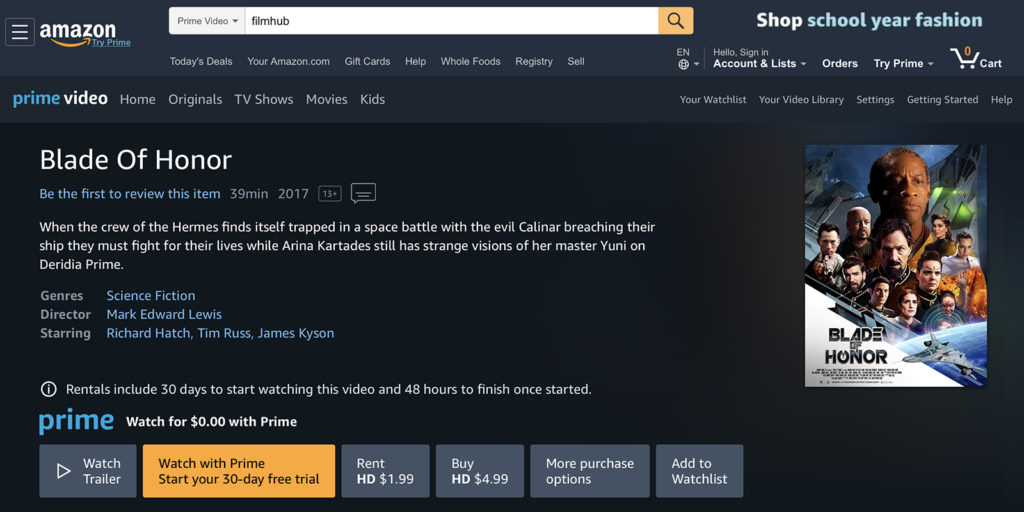This screenshot has width=1024, height=512.
Task: Click the rental info circle icon
Action: coord(48,390)
